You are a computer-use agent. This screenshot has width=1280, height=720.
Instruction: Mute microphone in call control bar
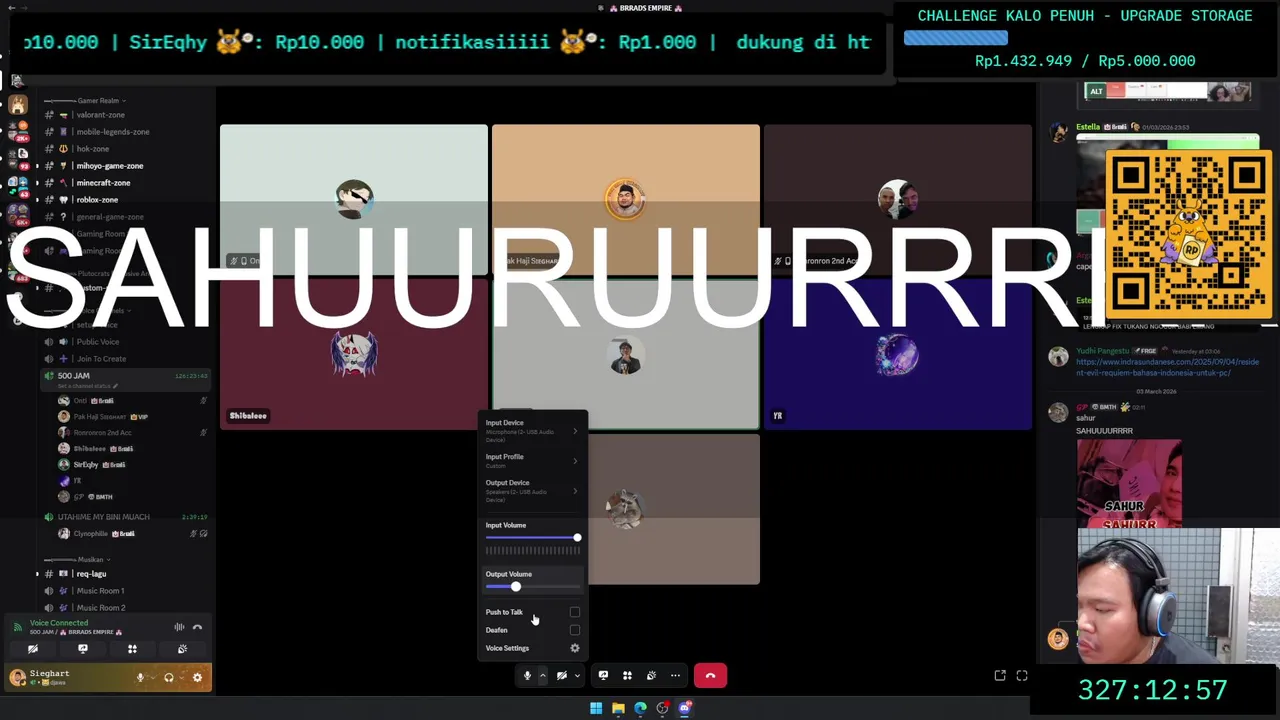point(527,676)
